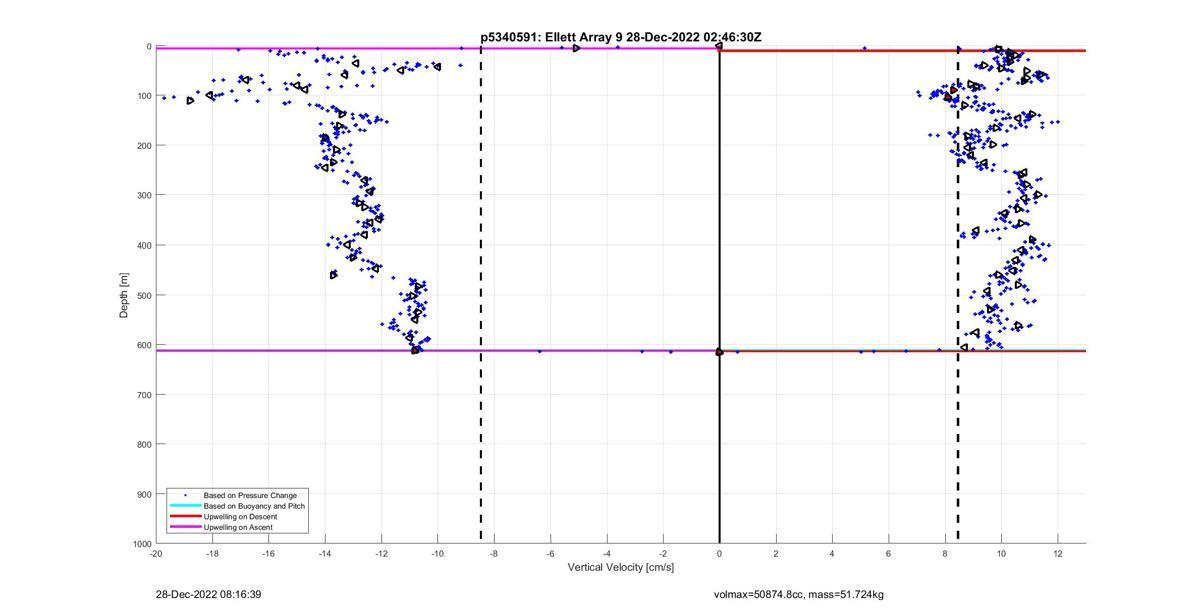Click the x-axis tick label '10'
The image size is (1200, 611).
[1001, 553]
